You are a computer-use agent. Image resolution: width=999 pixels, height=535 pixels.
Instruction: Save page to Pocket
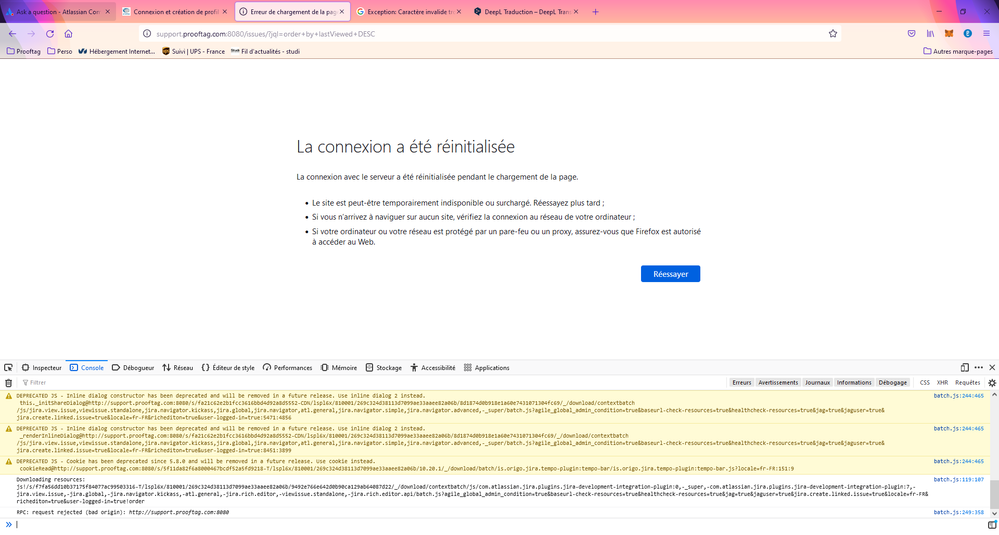(x=912, y=34)
